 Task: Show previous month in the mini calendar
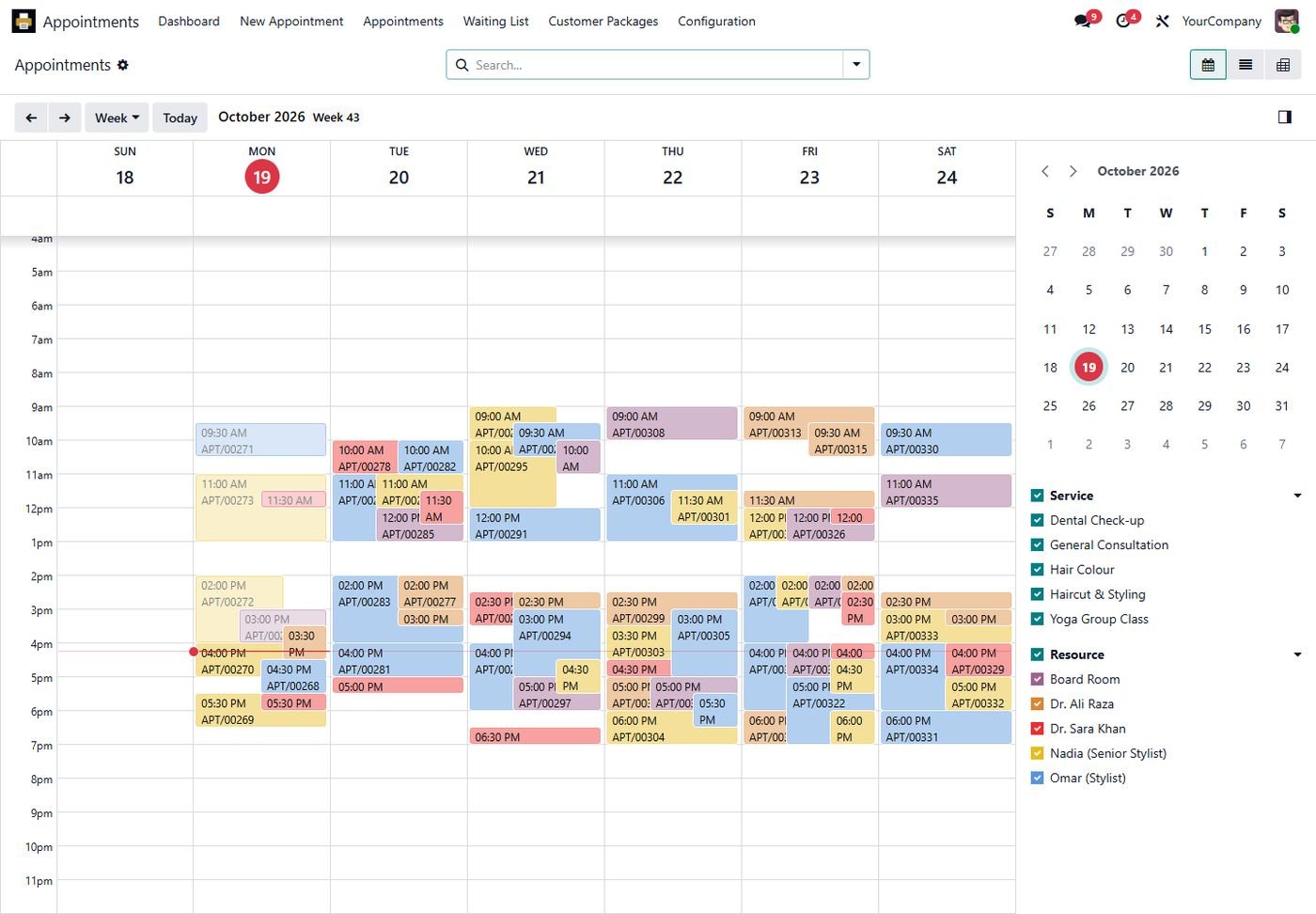[x=1045, y=171]
